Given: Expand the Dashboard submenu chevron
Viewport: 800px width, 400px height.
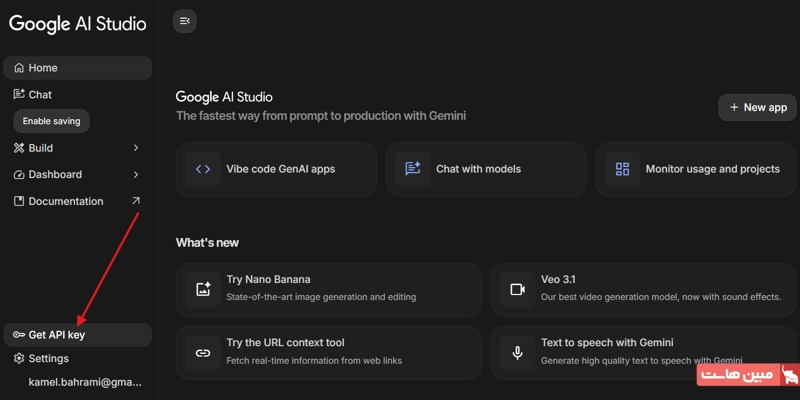Looking at the screenshot, I should pos(136,175).
